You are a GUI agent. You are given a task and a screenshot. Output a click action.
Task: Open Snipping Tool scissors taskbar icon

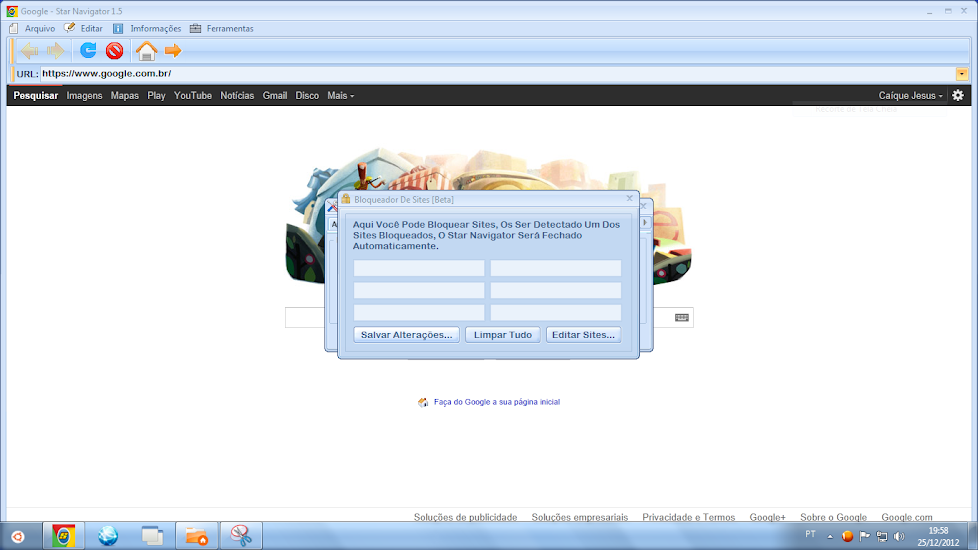241,536
